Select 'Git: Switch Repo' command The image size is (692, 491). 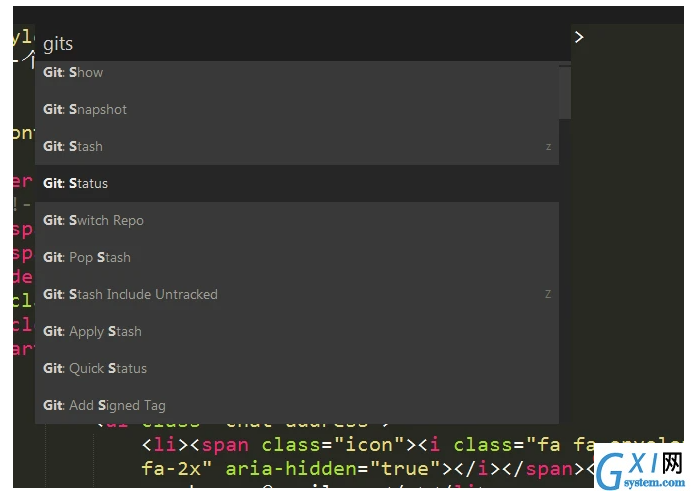297,221
